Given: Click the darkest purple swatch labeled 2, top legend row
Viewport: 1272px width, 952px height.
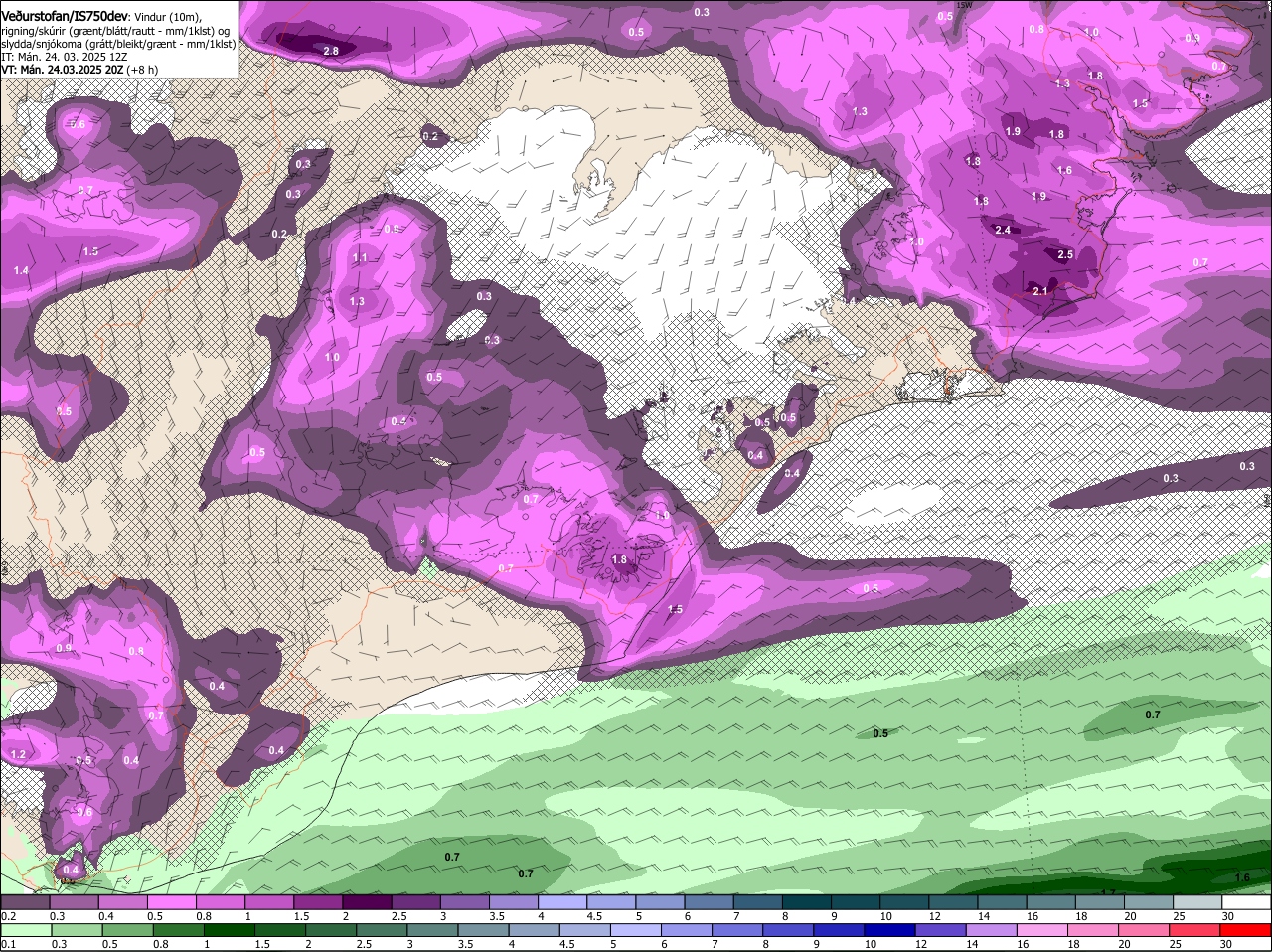Looking at the screenshot, I should click(367, 902).
